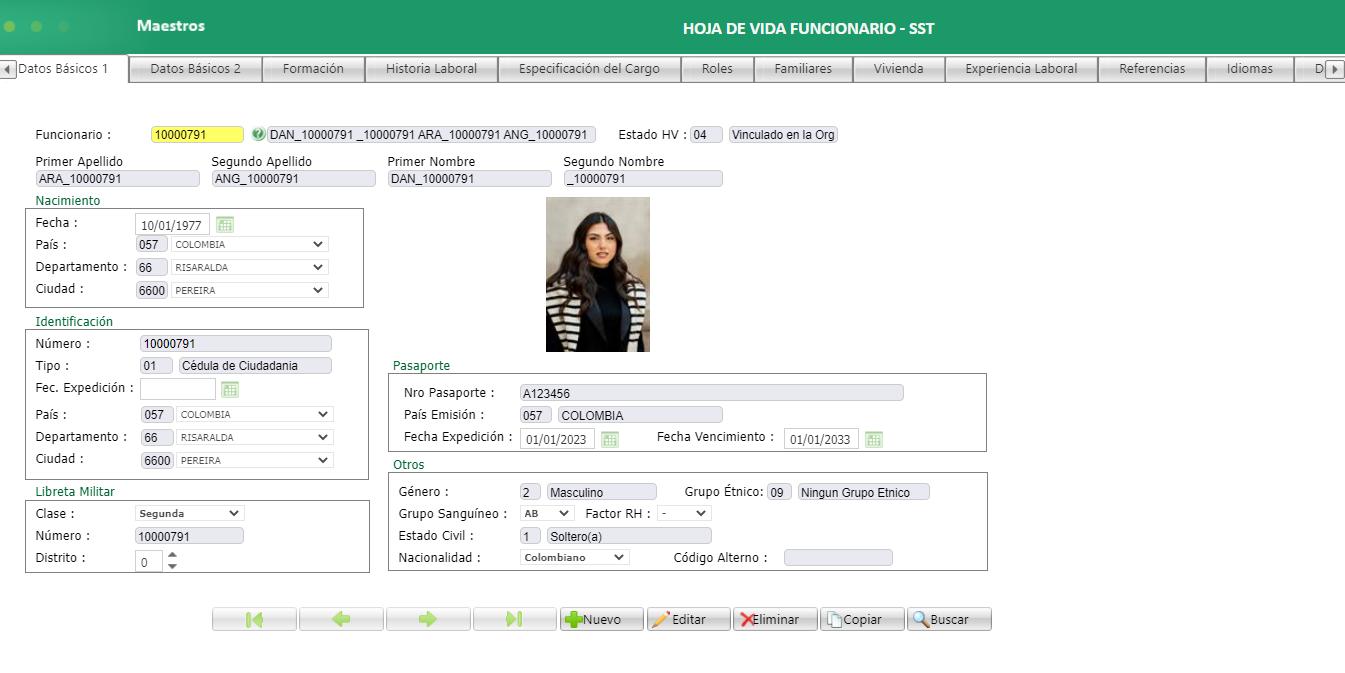Click the Código Alterno field
1345x673 pixels.
coord(838,557)
